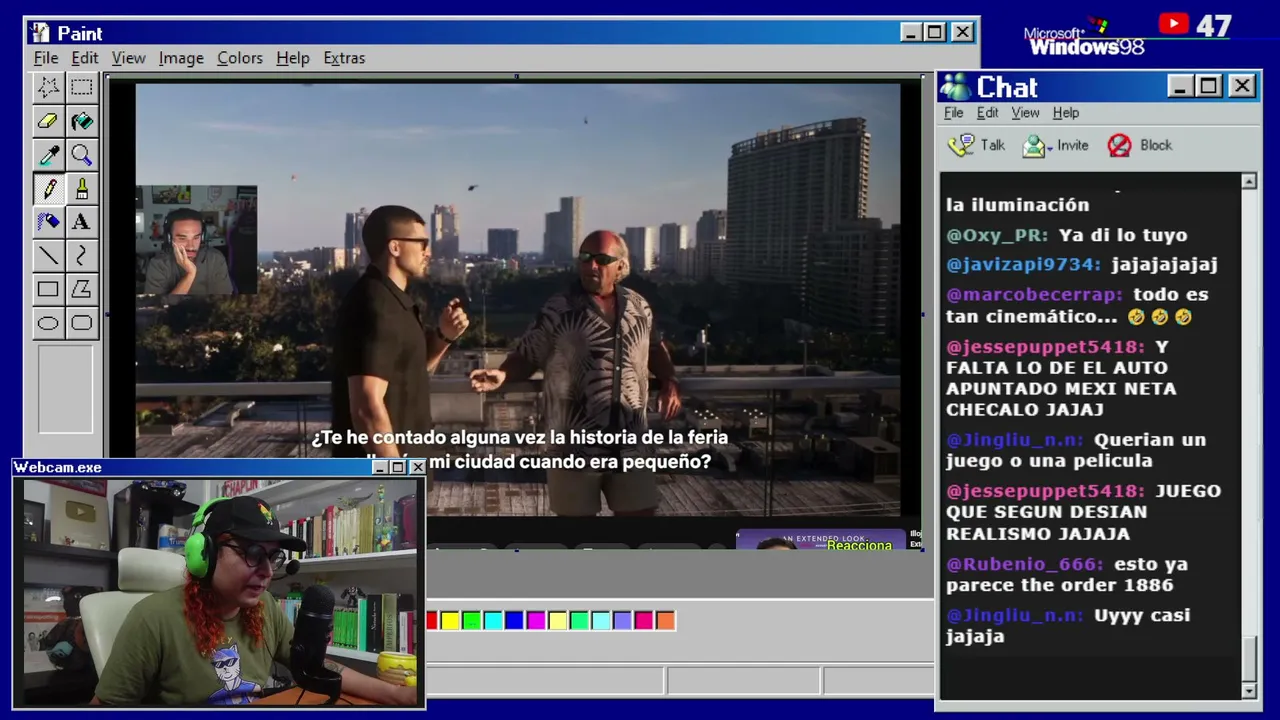This screenshot has width=1280, height=720.
Task: Choose the Eraser tool in Paint
Action: click(x=48, y=121)
